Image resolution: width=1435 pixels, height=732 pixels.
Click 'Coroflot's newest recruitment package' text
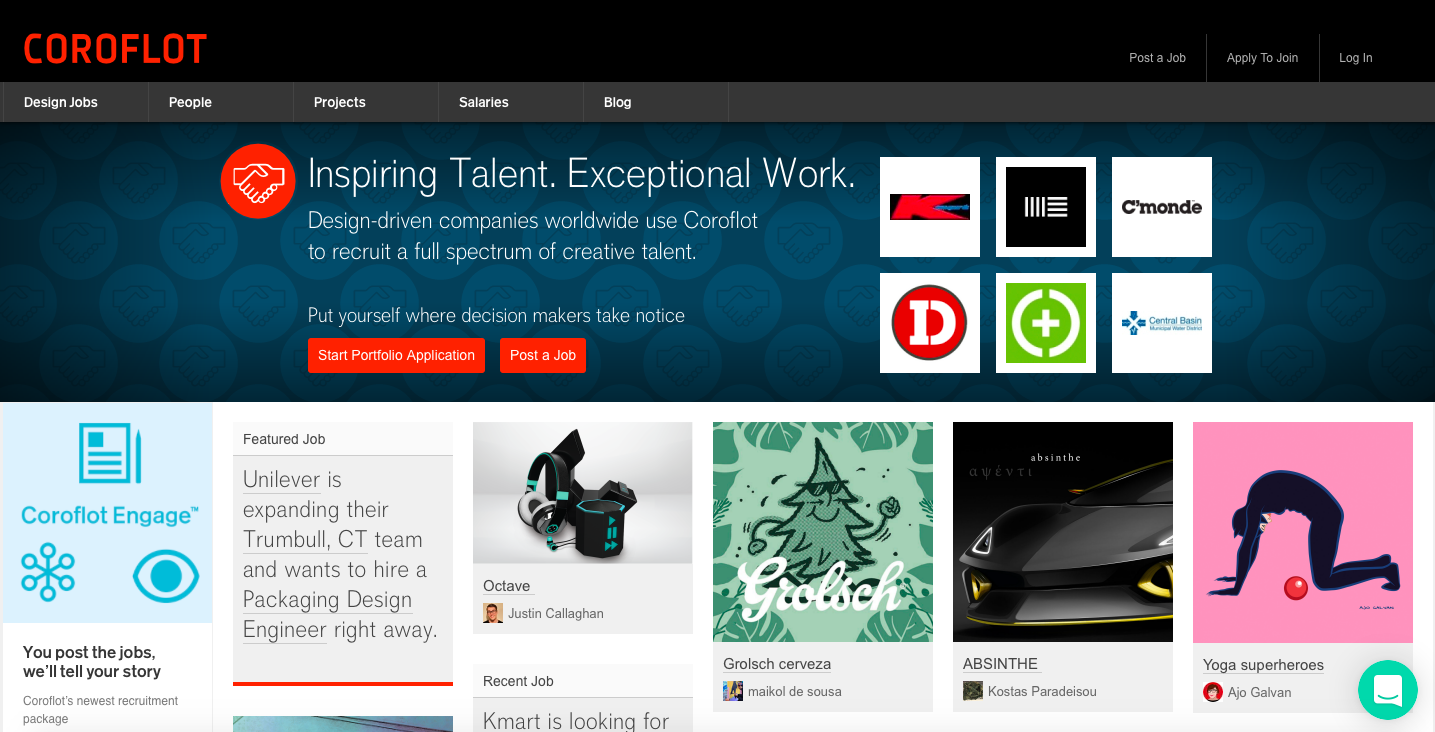[100, 710]
